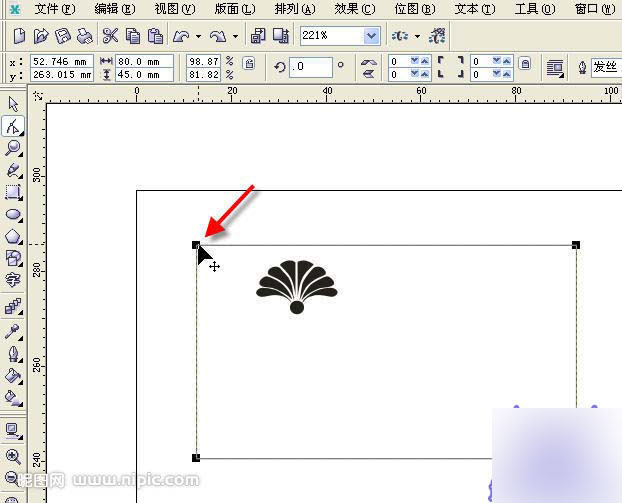Viewport: 622px width, 503px height.
Task: Open the Redo history dropdown arrow
Action: click(x=235, y=36)
